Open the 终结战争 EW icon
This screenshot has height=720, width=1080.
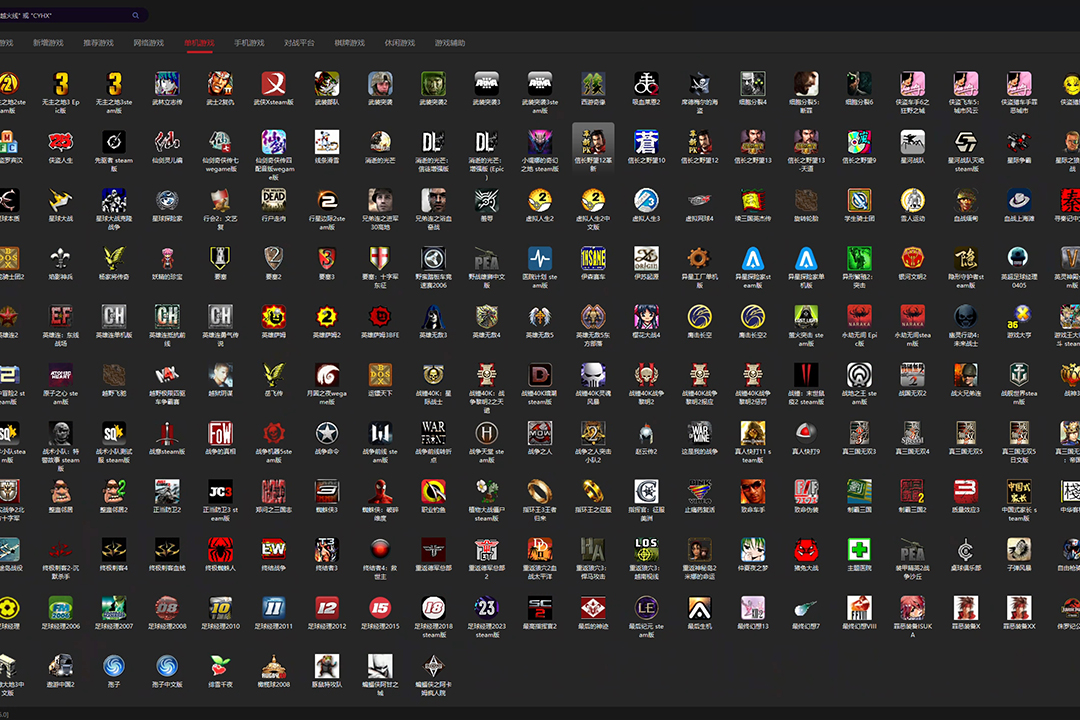[x=273, y=550]
